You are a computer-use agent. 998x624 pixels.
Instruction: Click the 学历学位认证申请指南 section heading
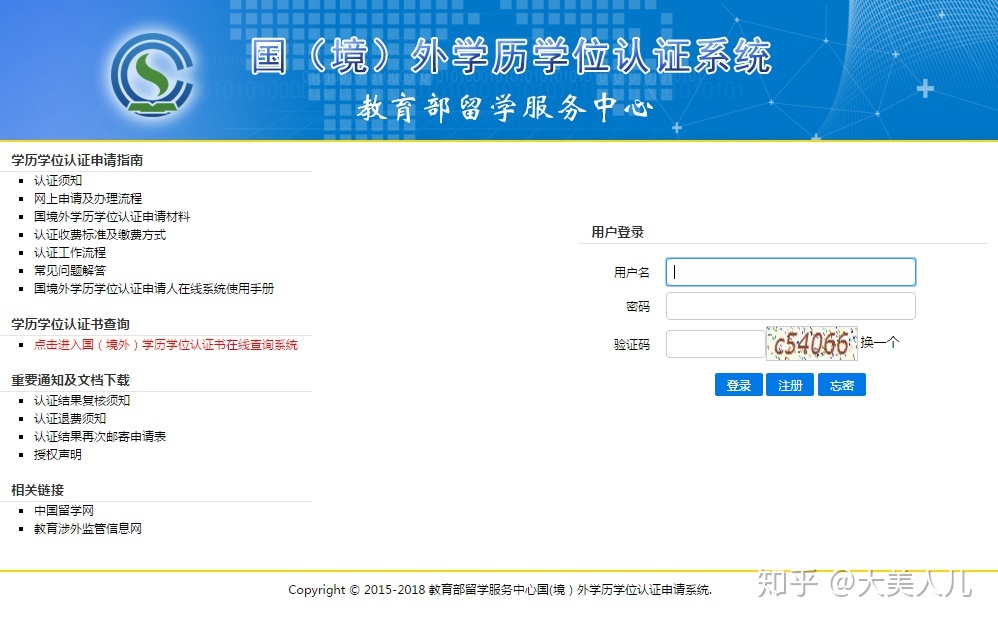click(x=77, y=160)
